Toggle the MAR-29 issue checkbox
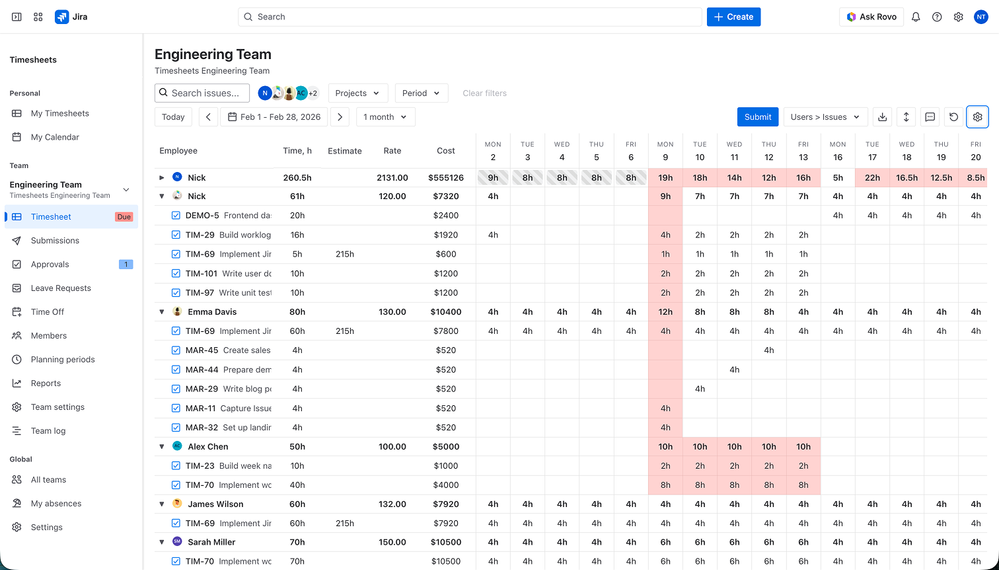This screenshot has width=999, height=570. [176, 388]
